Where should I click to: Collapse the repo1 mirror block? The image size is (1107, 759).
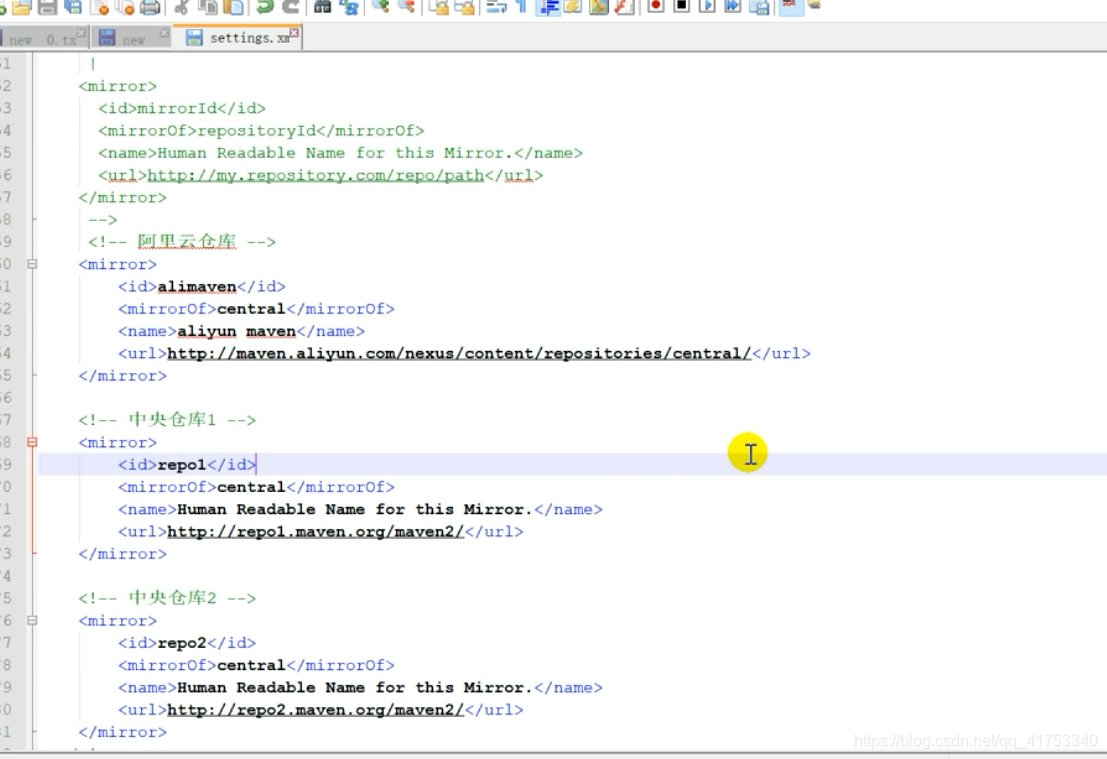[x=32, y=442]
